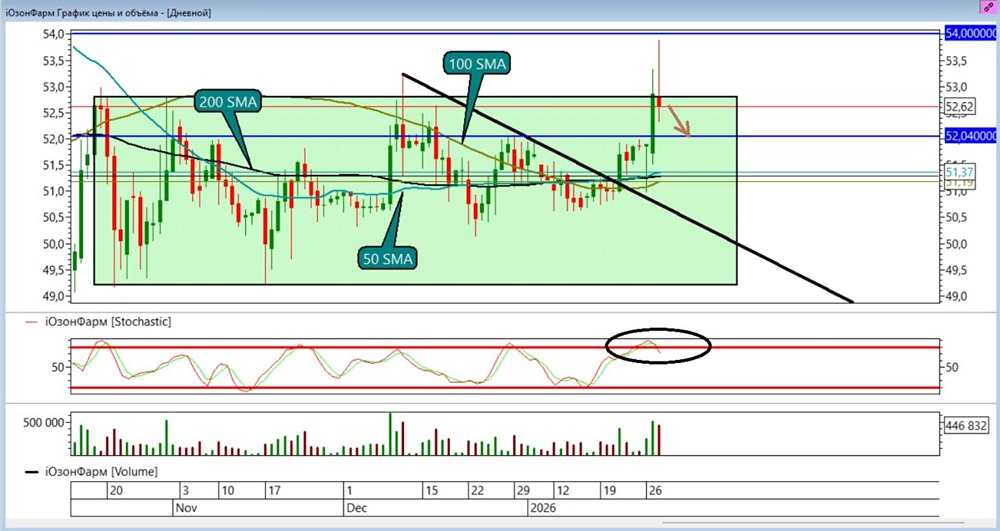Click the 51,37 moving average value label
This screenshot has width=1000, height=531.
959,172
